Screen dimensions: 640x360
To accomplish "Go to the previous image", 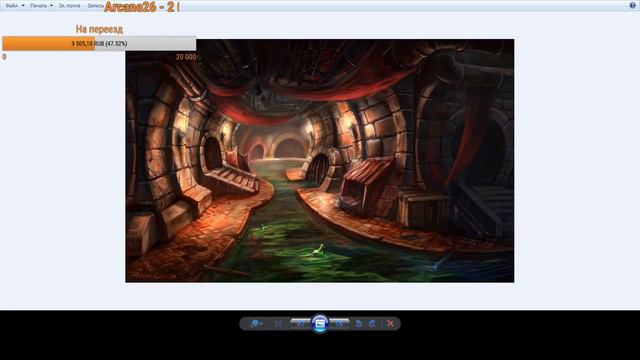I will coord(300,324).
